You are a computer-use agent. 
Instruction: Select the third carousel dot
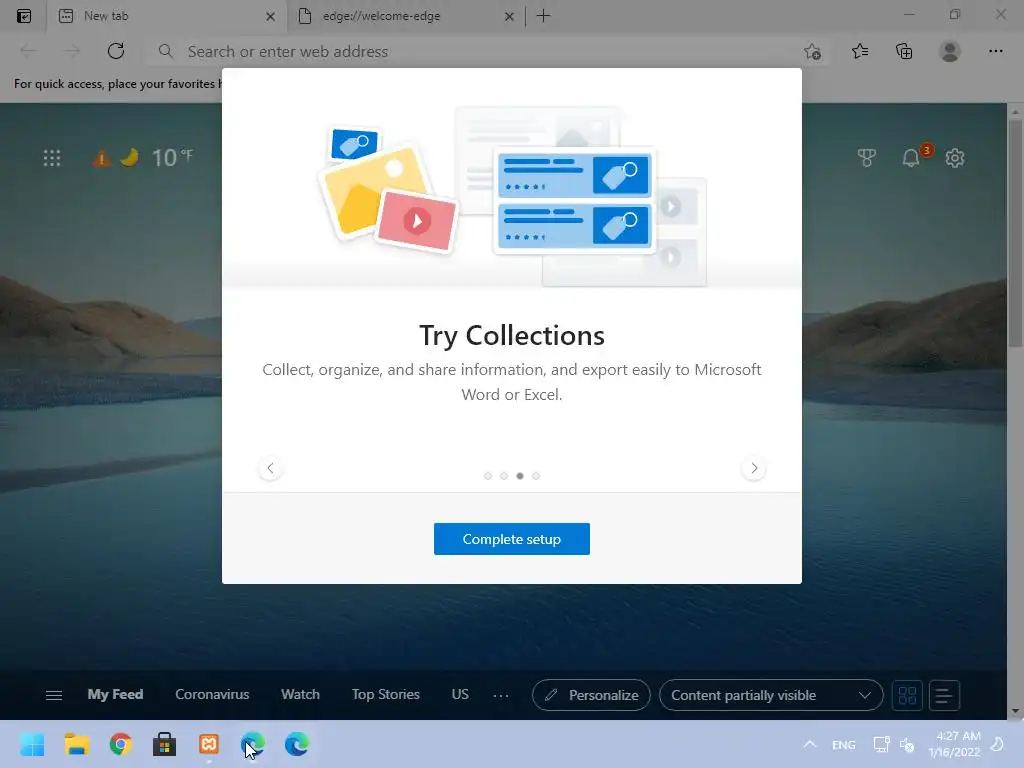point(520,476)
